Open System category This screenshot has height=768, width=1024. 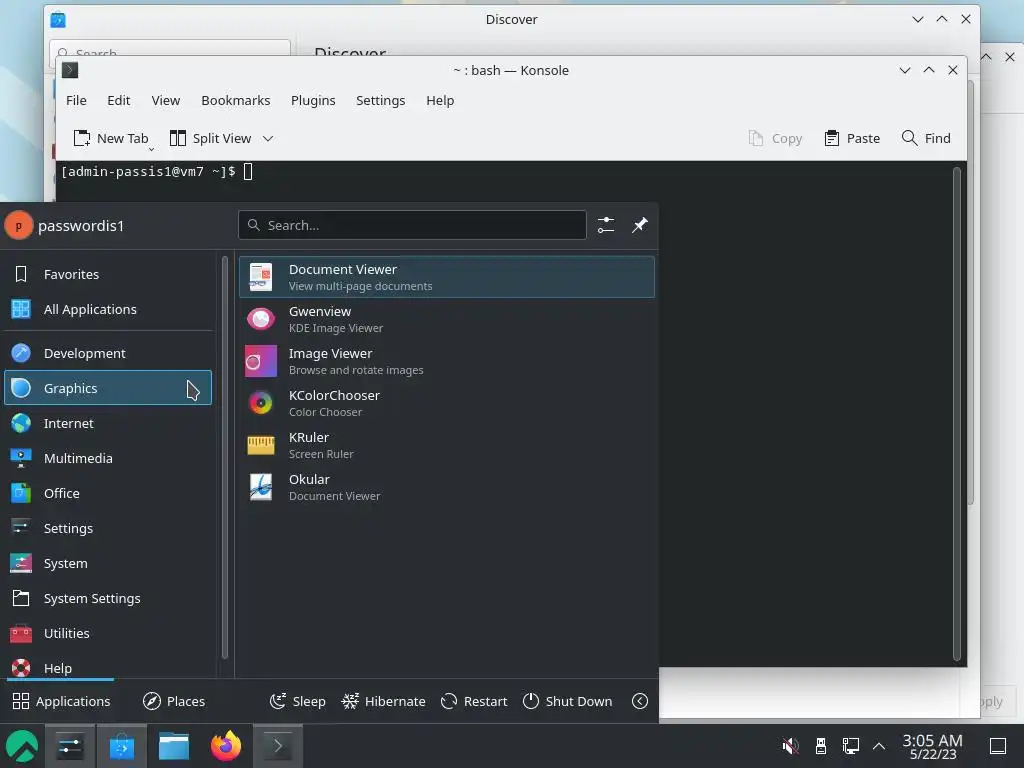coord(108,563)
